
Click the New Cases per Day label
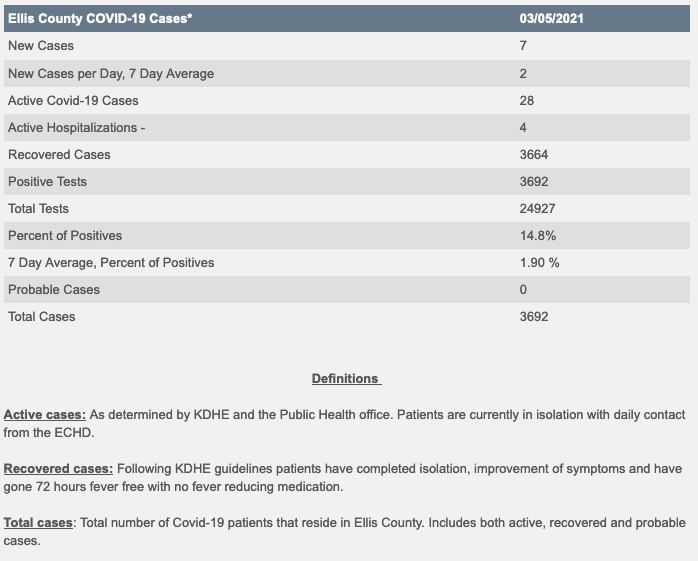[111, 73]
